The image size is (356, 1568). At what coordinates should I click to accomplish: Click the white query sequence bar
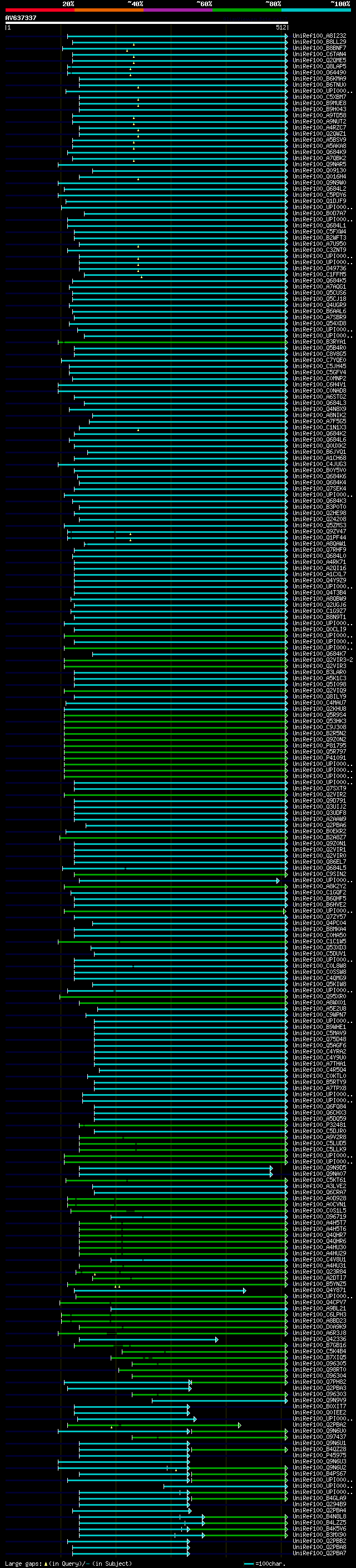[x=147, y=22]
